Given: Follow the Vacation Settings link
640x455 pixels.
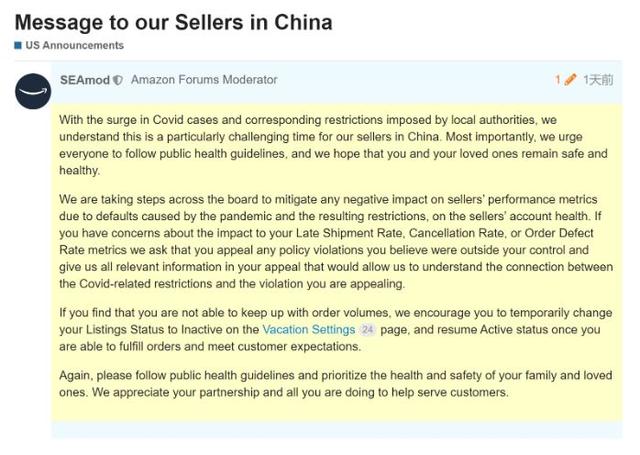Looking at the screenshot, I should 308,329.
